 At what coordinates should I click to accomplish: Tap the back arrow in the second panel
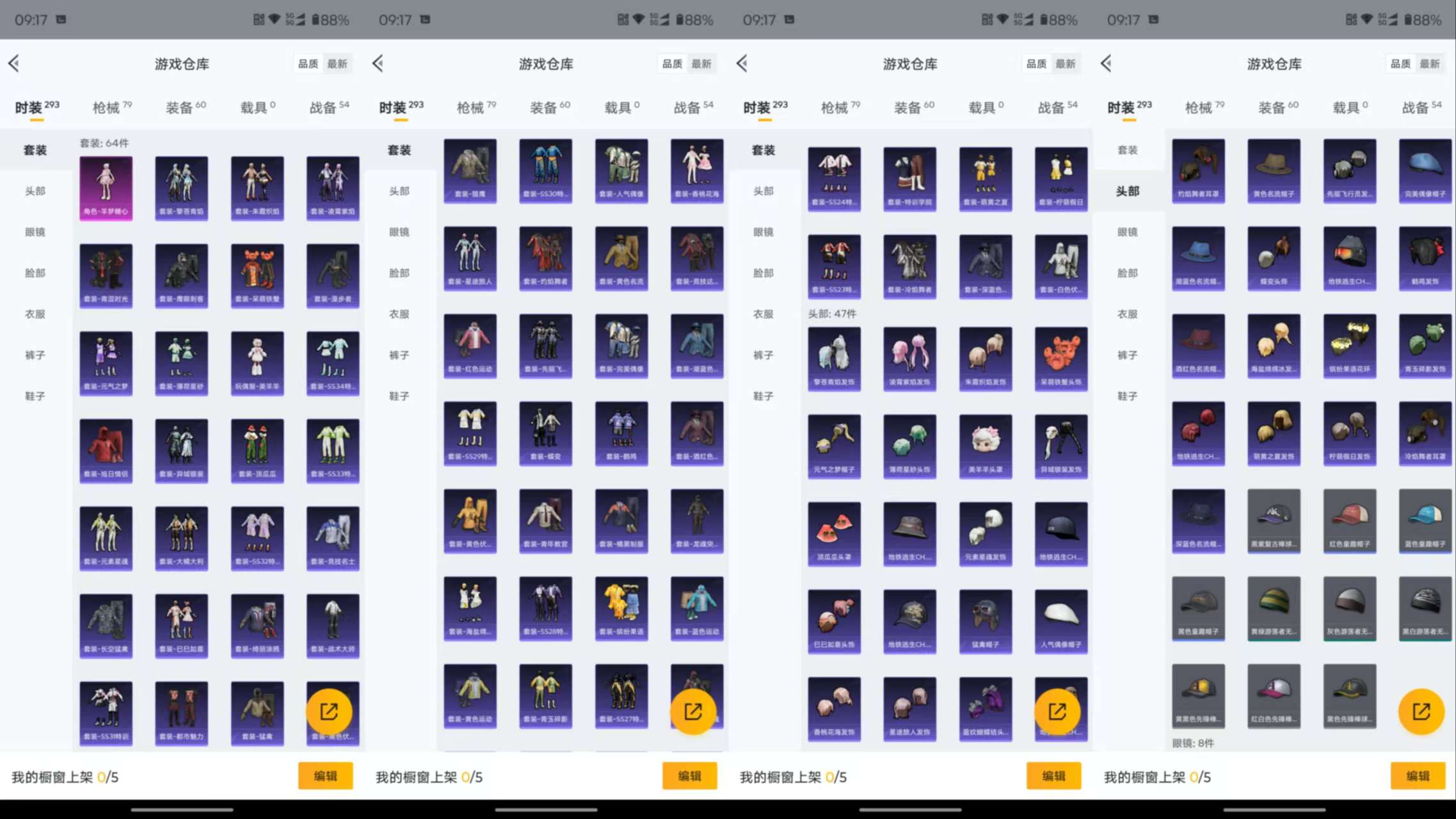click(378, 63)
